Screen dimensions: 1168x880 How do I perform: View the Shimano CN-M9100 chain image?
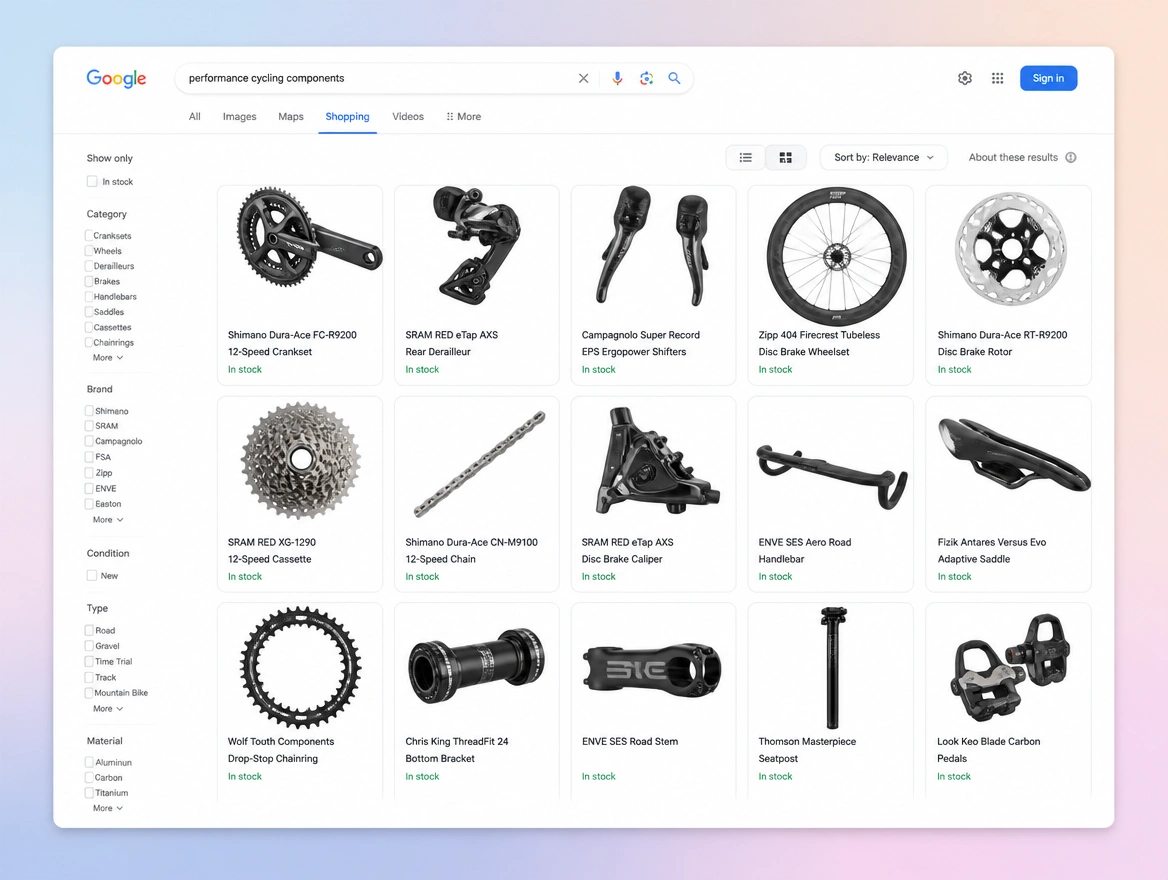point(480,463)
